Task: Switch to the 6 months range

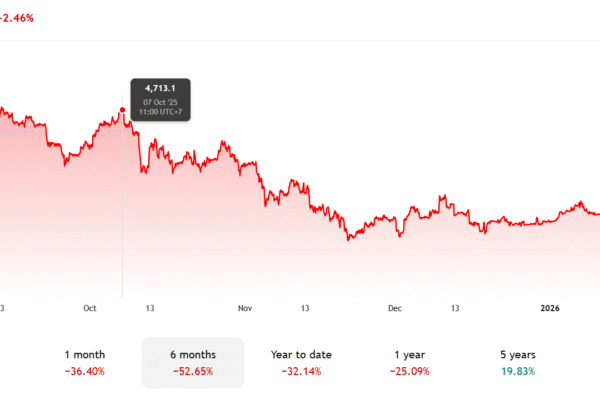Action: click(193, 362)
